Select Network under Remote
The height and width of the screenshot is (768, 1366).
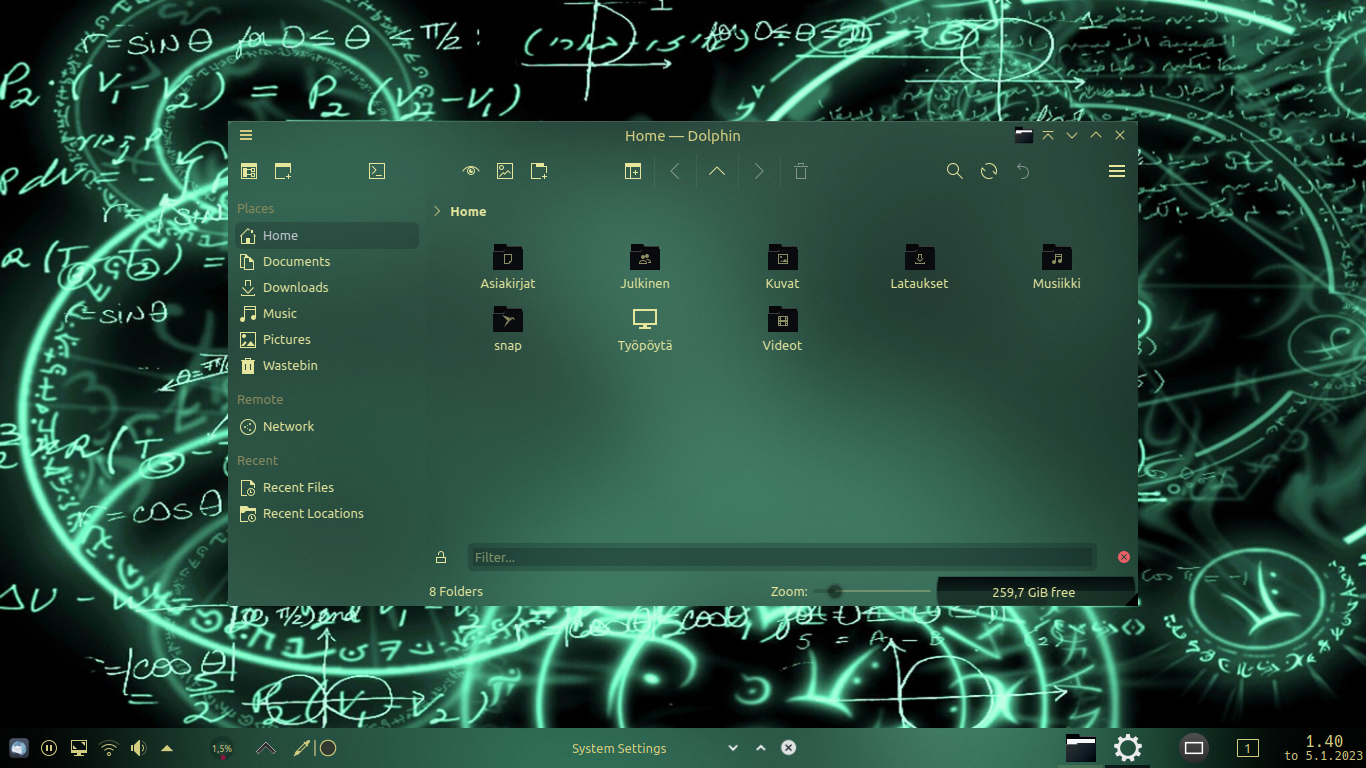327,426
